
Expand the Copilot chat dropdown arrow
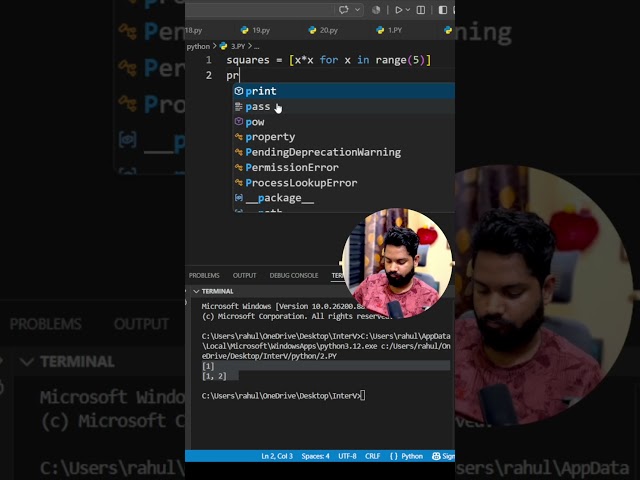(358, 10)
